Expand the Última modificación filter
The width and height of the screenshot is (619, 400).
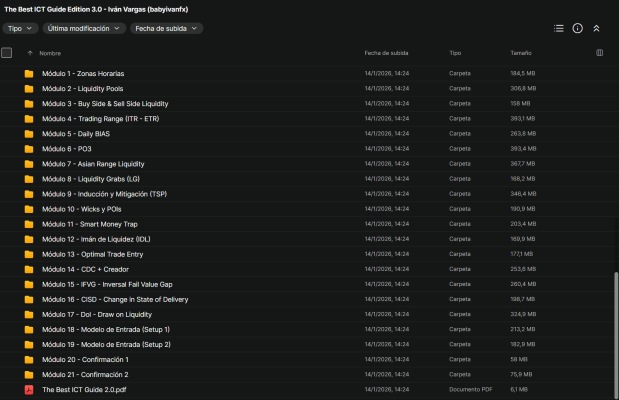83,29
